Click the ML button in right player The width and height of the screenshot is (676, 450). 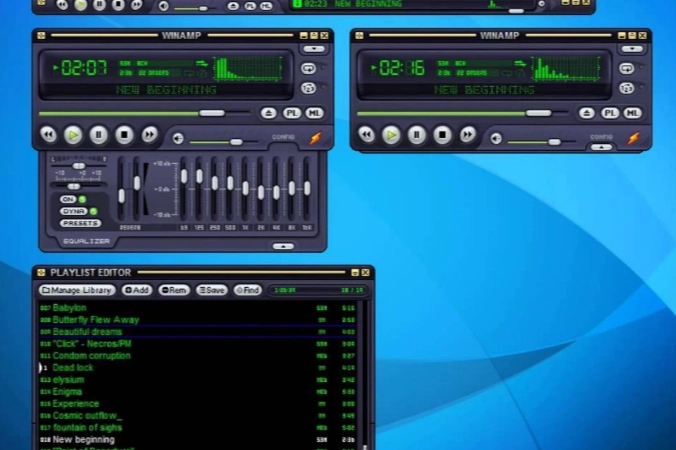pyautogui.click(x=632, y=113)
